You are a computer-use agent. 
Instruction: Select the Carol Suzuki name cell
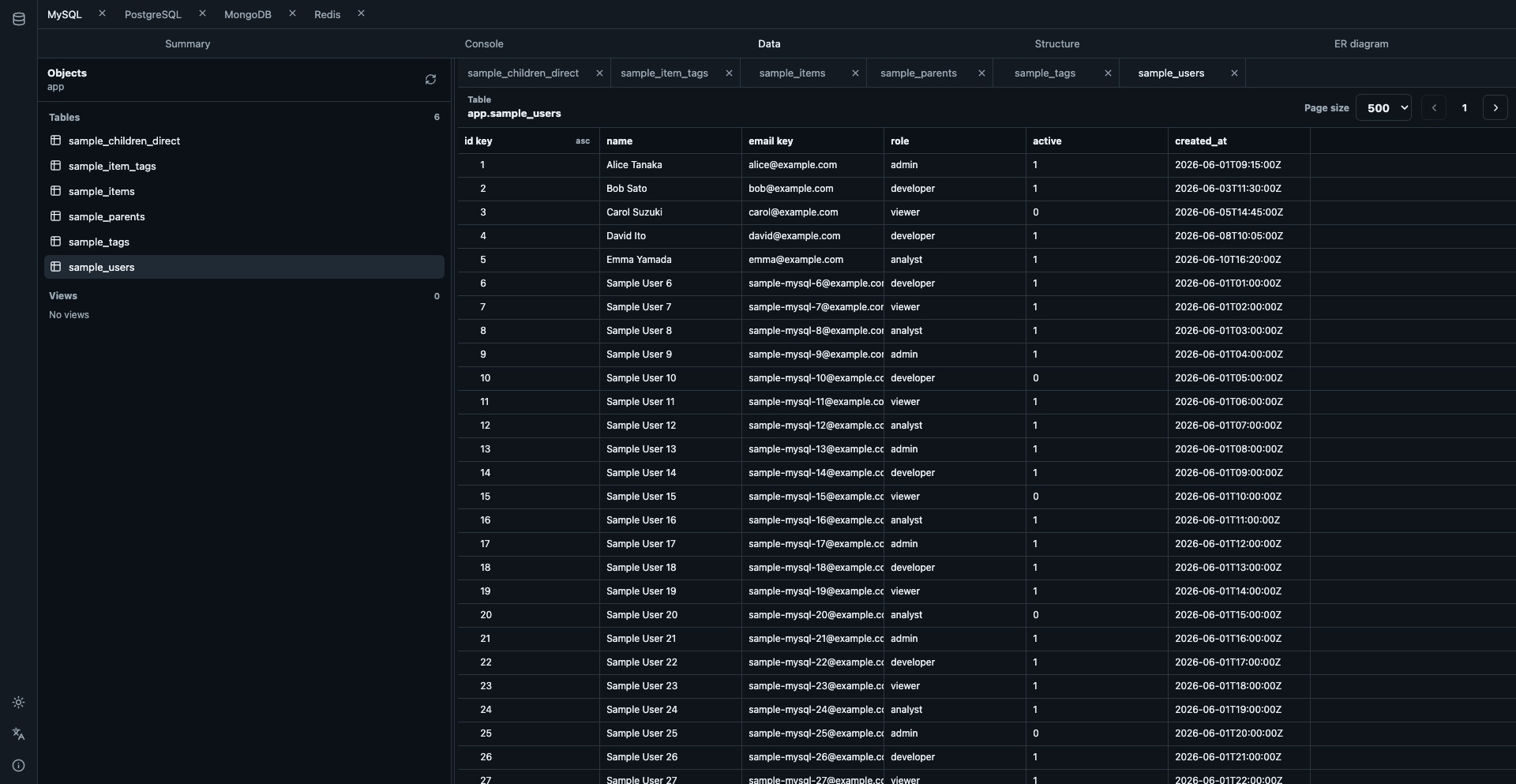coord(670,212)
